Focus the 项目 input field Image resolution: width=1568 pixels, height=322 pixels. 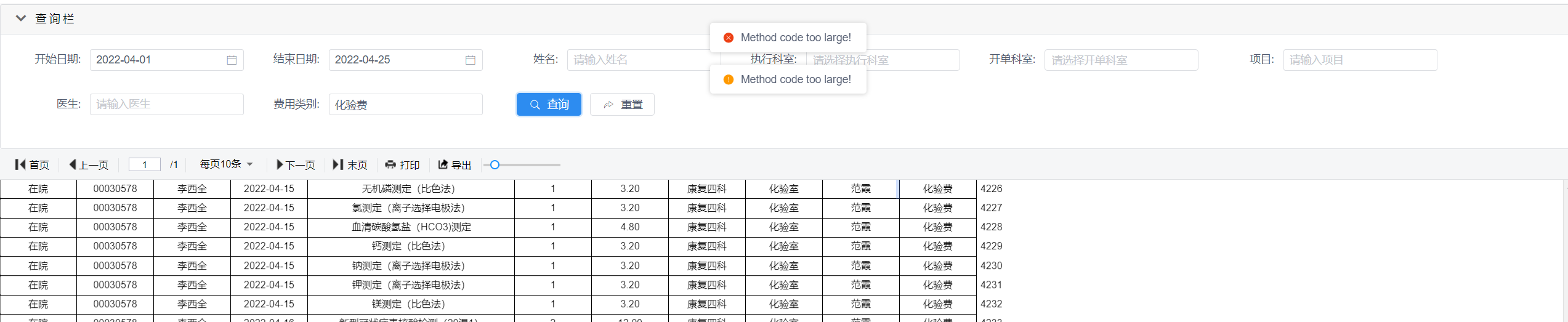tap(1360, 60)
